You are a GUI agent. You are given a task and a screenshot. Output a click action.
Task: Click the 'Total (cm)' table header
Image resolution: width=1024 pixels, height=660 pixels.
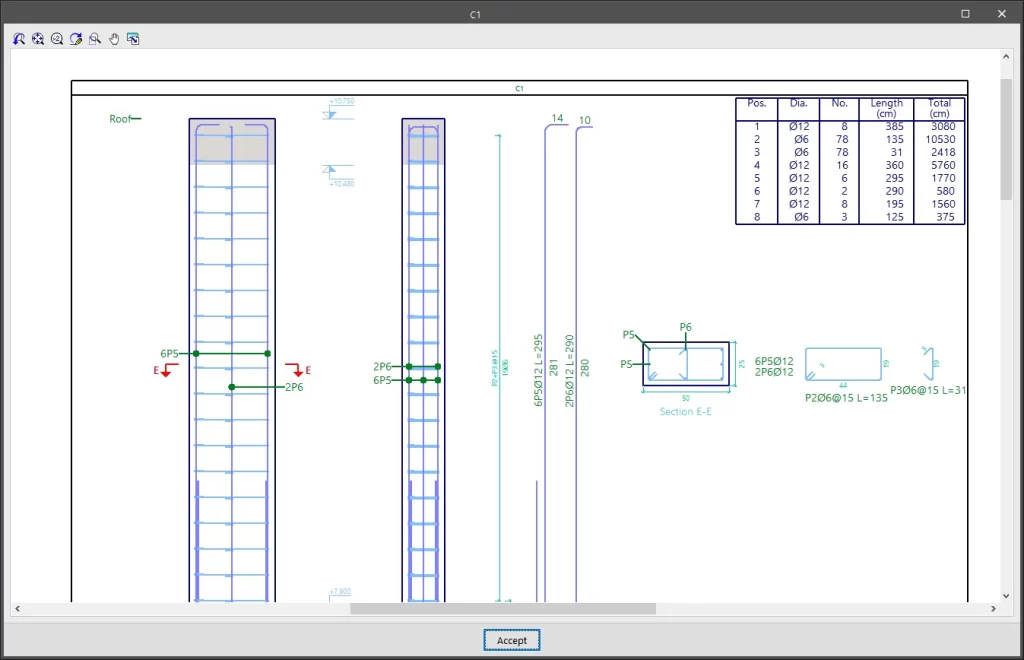point(939,108)
